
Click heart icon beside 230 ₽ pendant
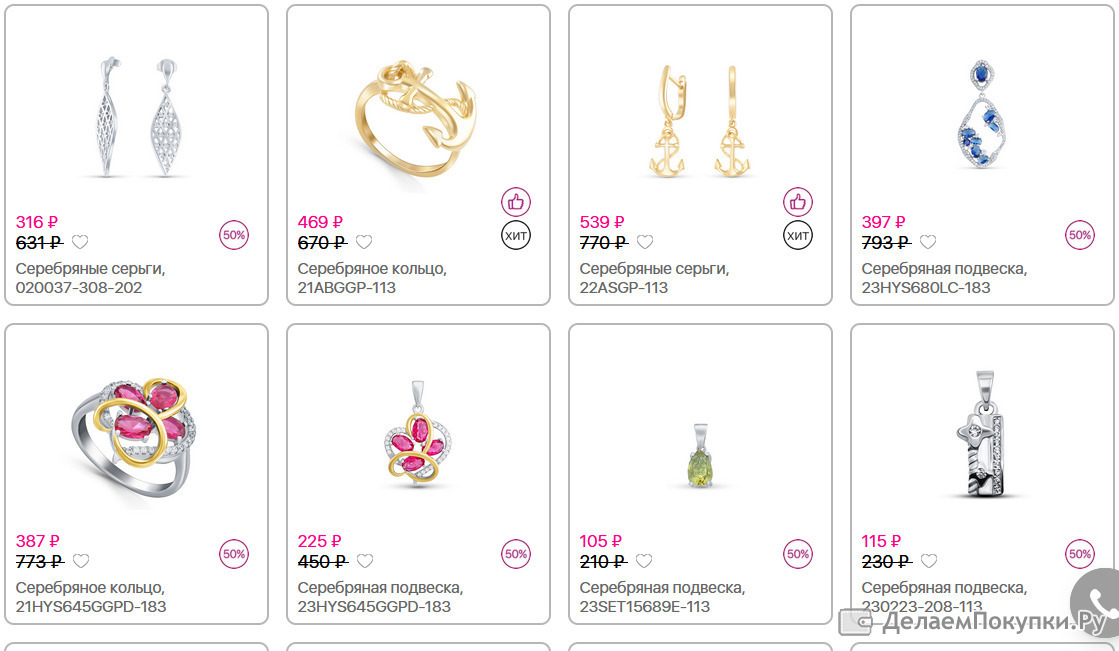928,561
